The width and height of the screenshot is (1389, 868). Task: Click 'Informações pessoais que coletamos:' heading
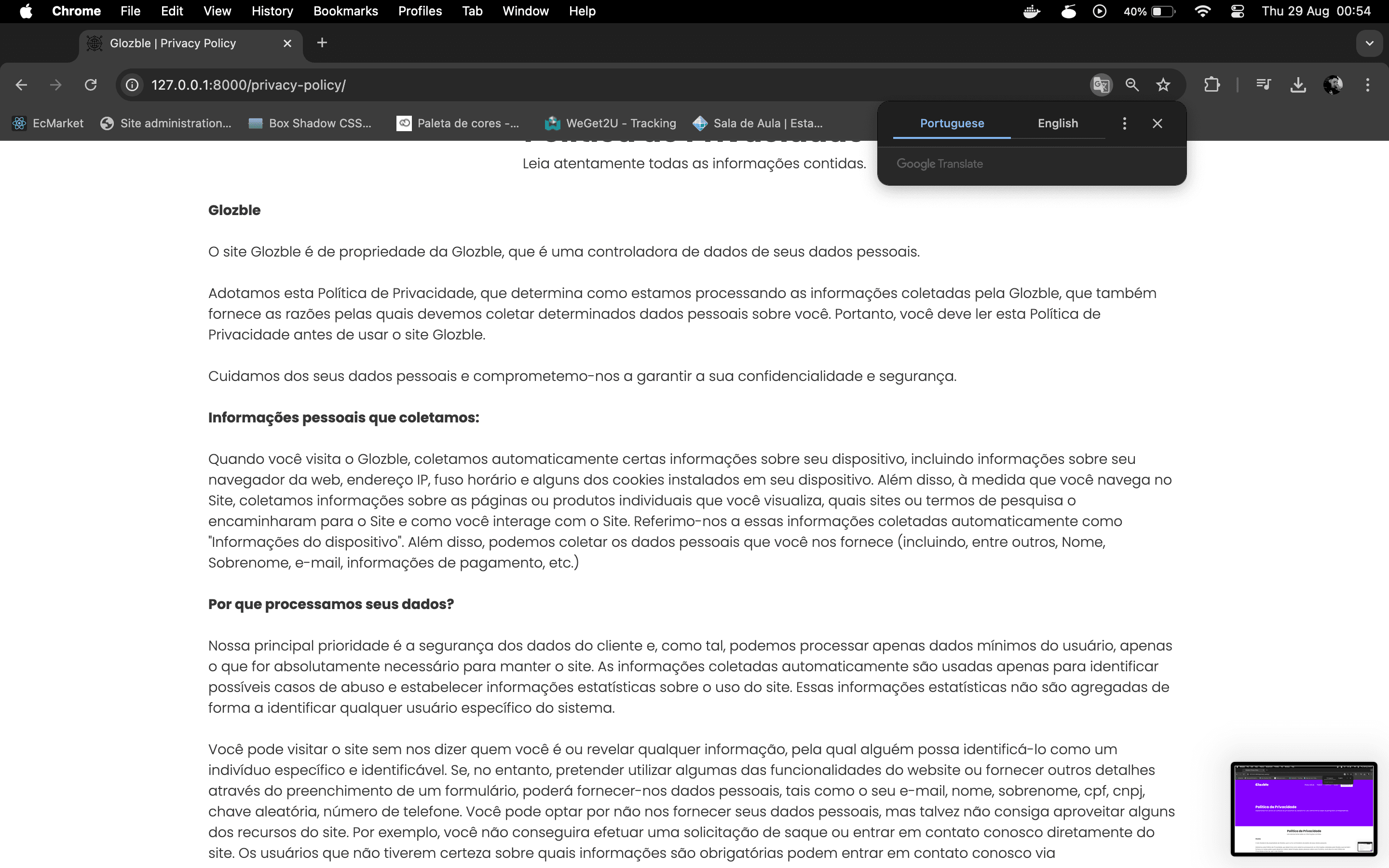pos(344,417)
